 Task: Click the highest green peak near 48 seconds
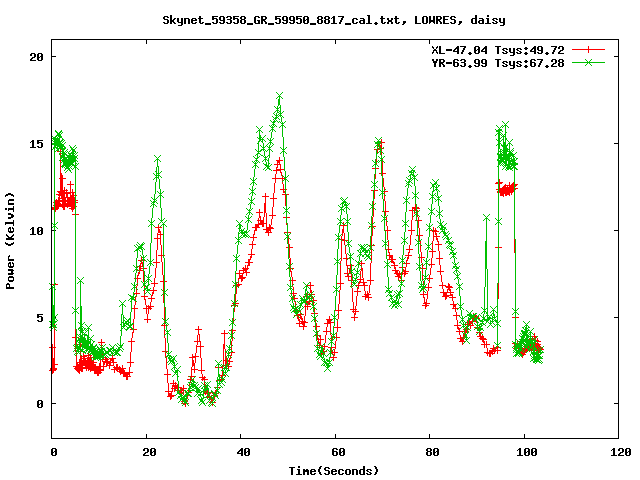280,96
